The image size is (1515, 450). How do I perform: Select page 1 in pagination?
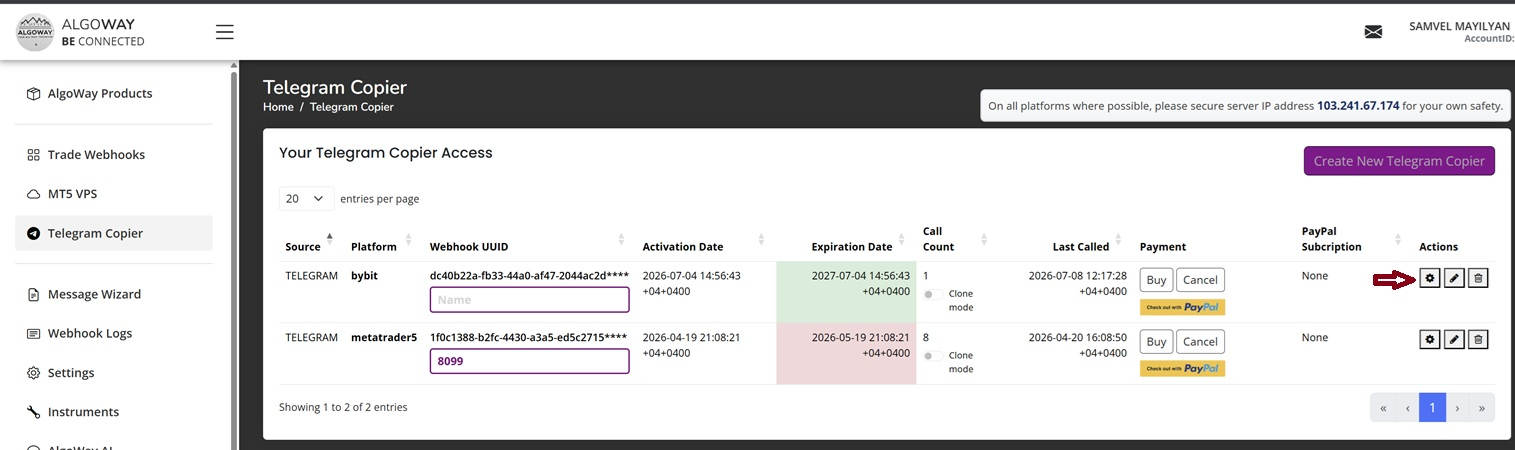(1433, 408)
